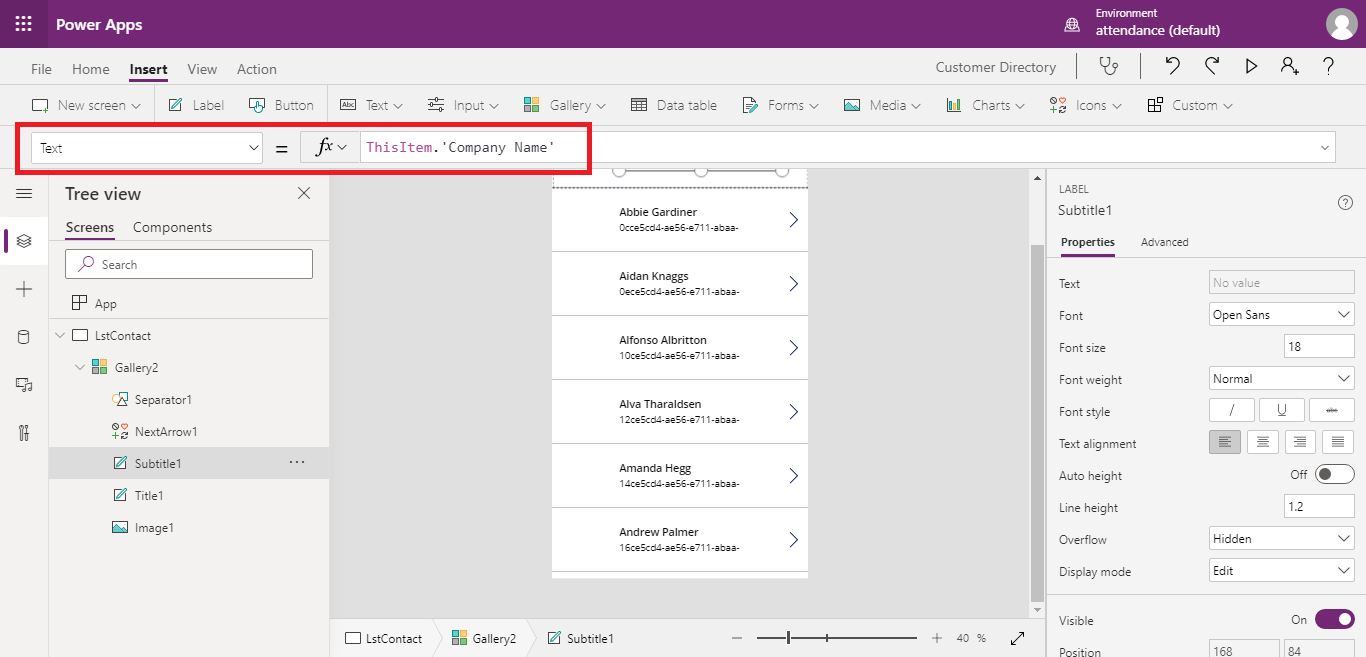This screenshot has height=657, width=1366.
Task: Click the Font size field
Action: 1319,346
